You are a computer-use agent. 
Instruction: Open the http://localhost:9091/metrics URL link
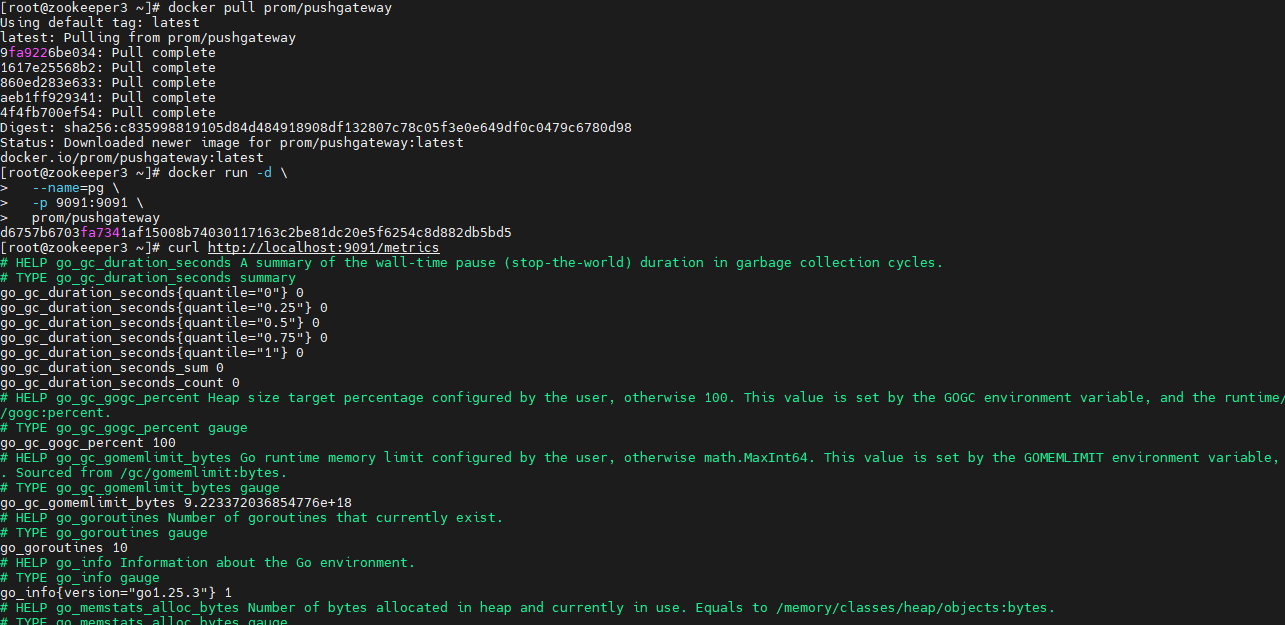pos(323,248)
